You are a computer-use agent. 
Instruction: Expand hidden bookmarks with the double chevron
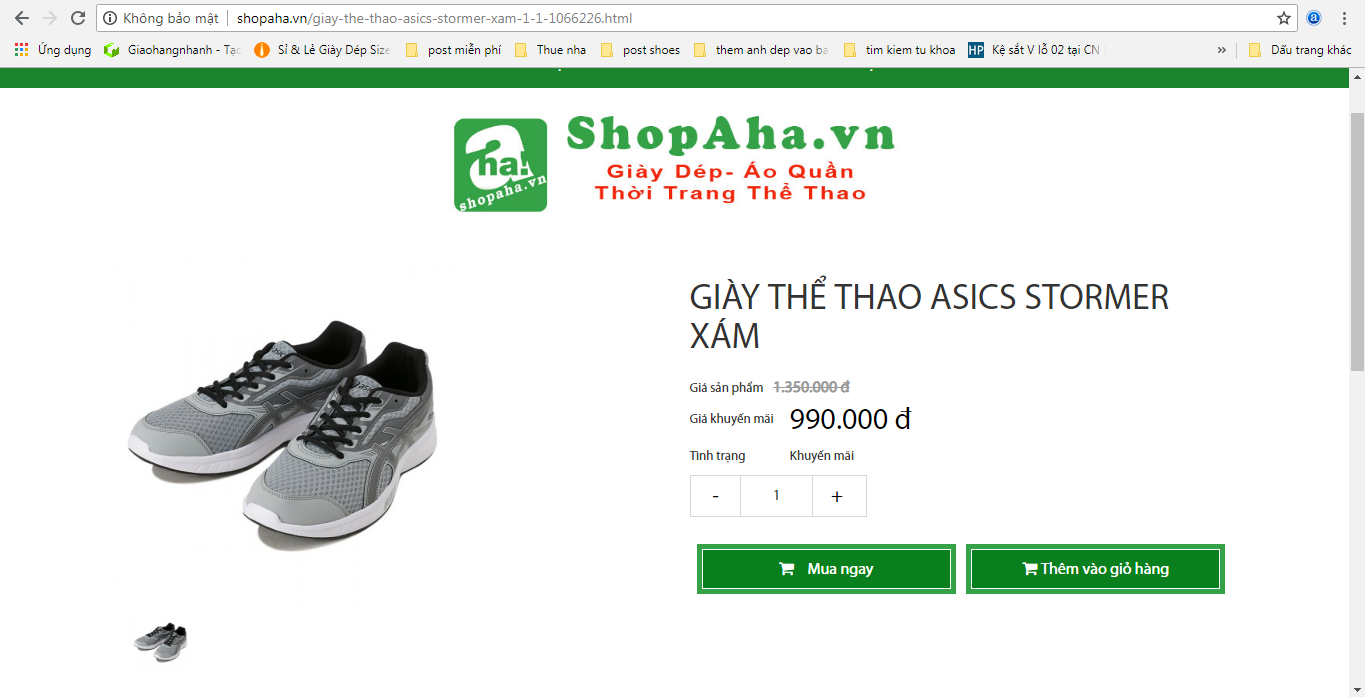(1221, 50)
